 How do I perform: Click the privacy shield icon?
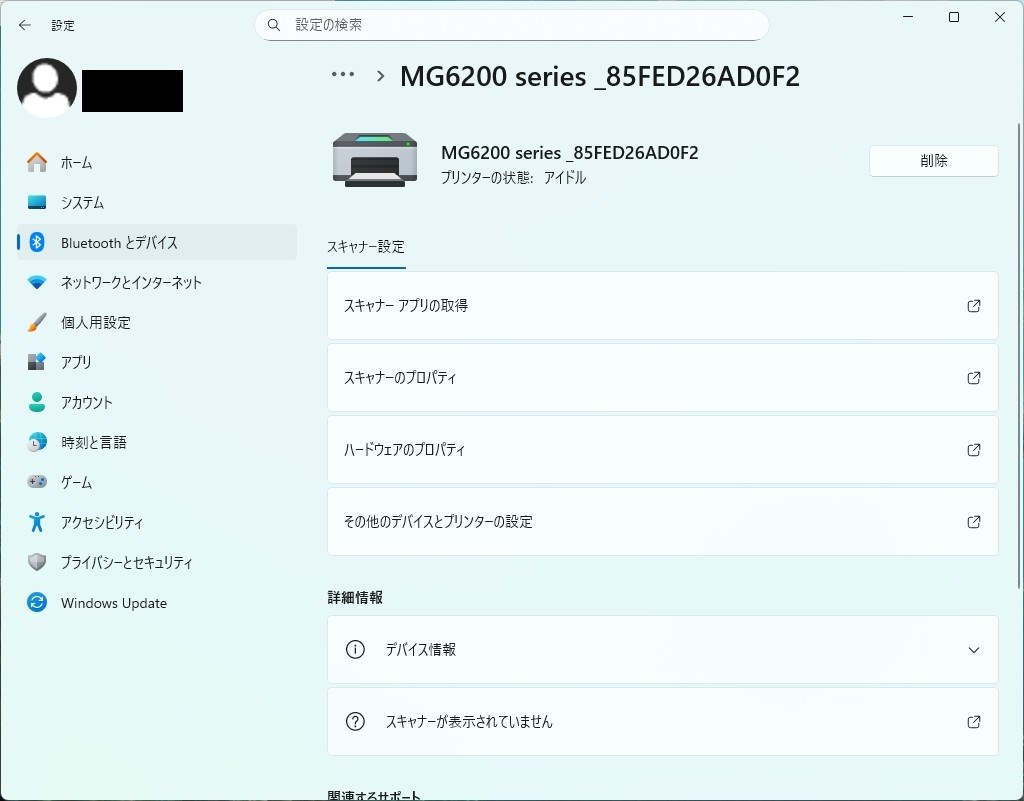[x=37, y=562]
